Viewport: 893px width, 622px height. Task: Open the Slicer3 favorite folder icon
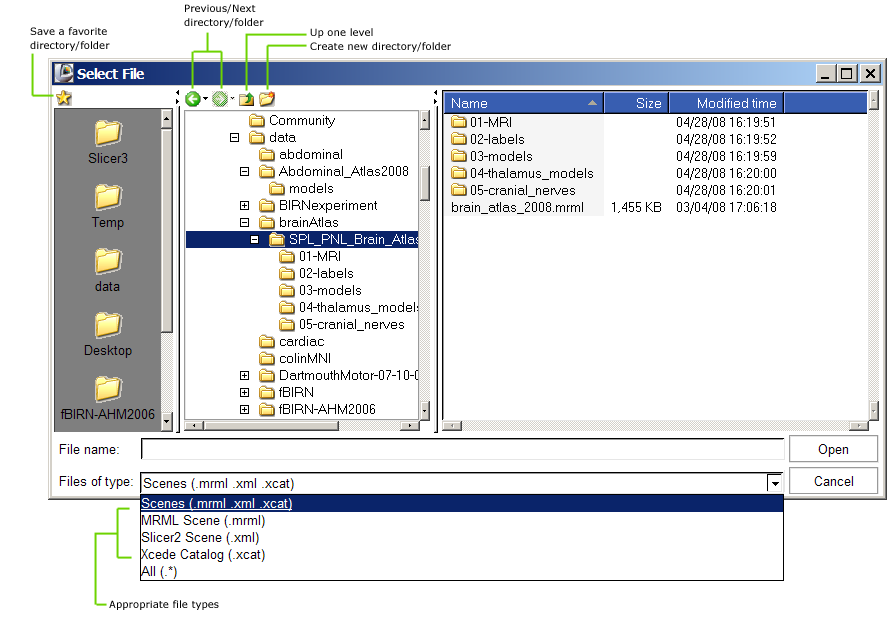tap(108, 133)
